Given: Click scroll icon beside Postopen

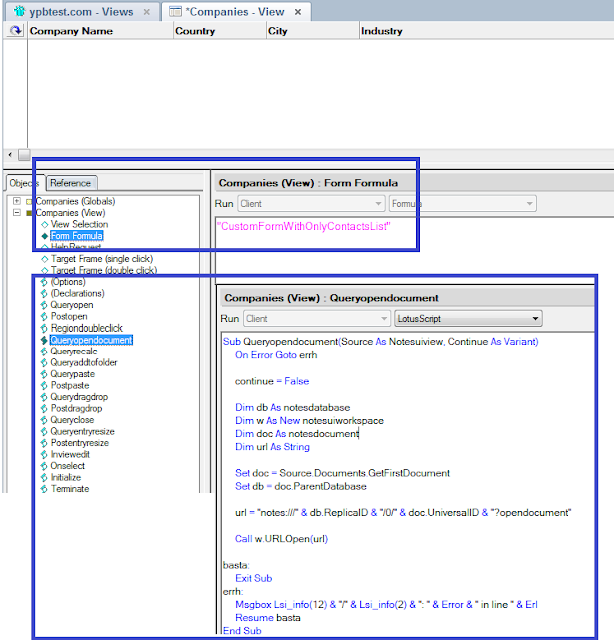Looking at the screenshot, I should pos(44,316).
